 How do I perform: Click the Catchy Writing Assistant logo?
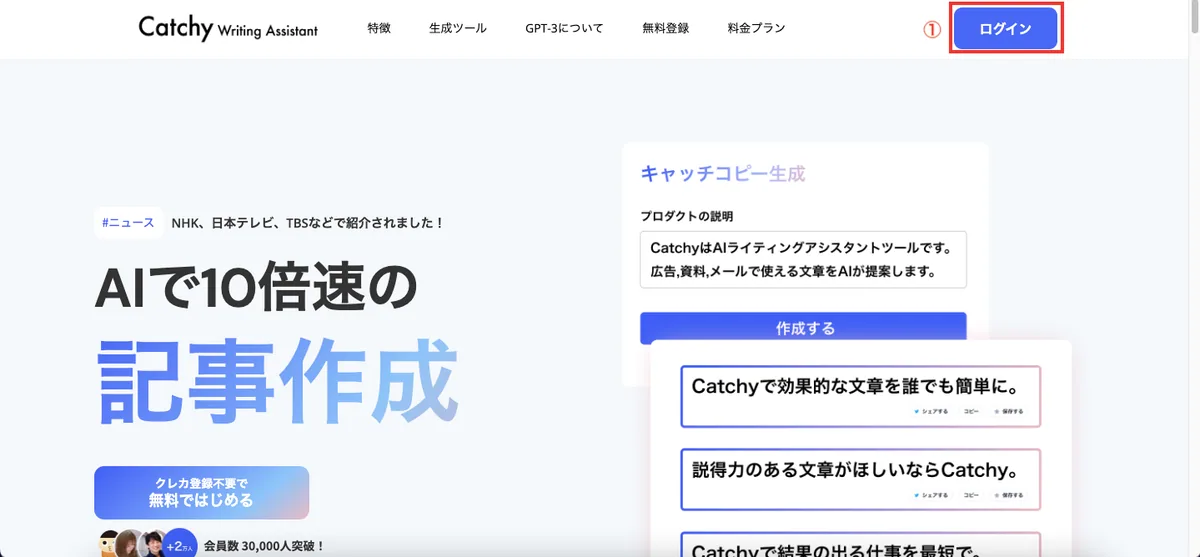tap(228, 28)
